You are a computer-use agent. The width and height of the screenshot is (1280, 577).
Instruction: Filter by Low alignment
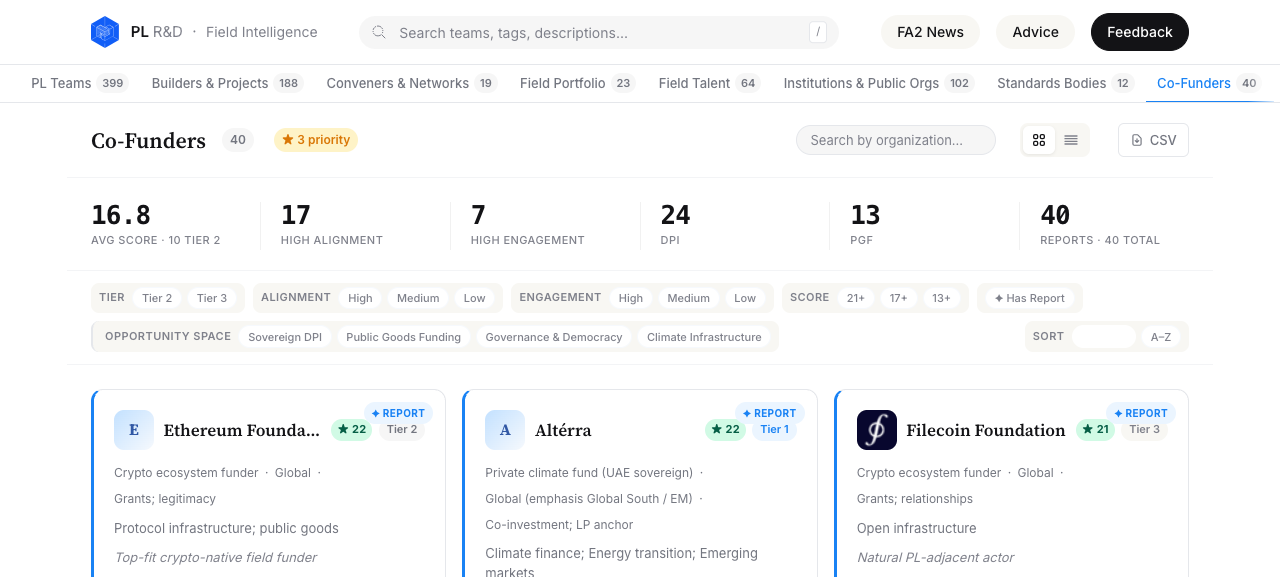474,298
